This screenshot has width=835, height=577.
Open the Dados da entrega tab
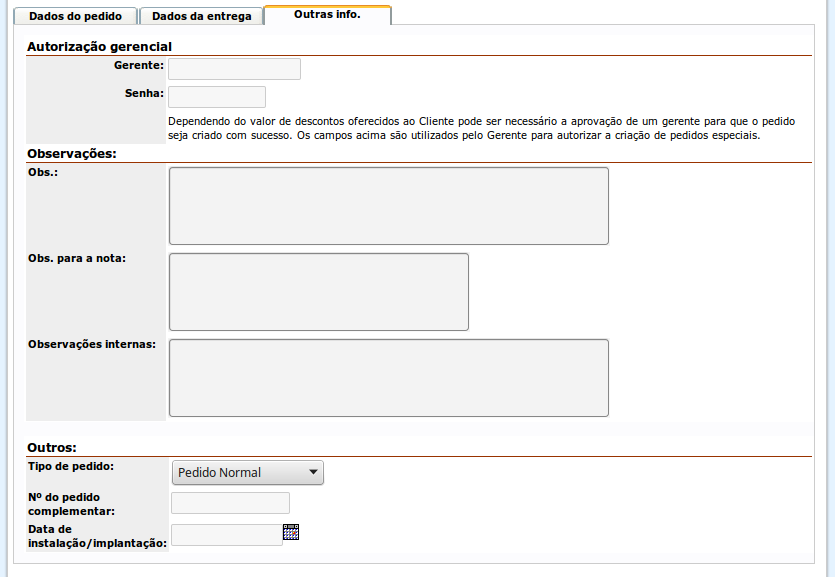tap(201, 16)
